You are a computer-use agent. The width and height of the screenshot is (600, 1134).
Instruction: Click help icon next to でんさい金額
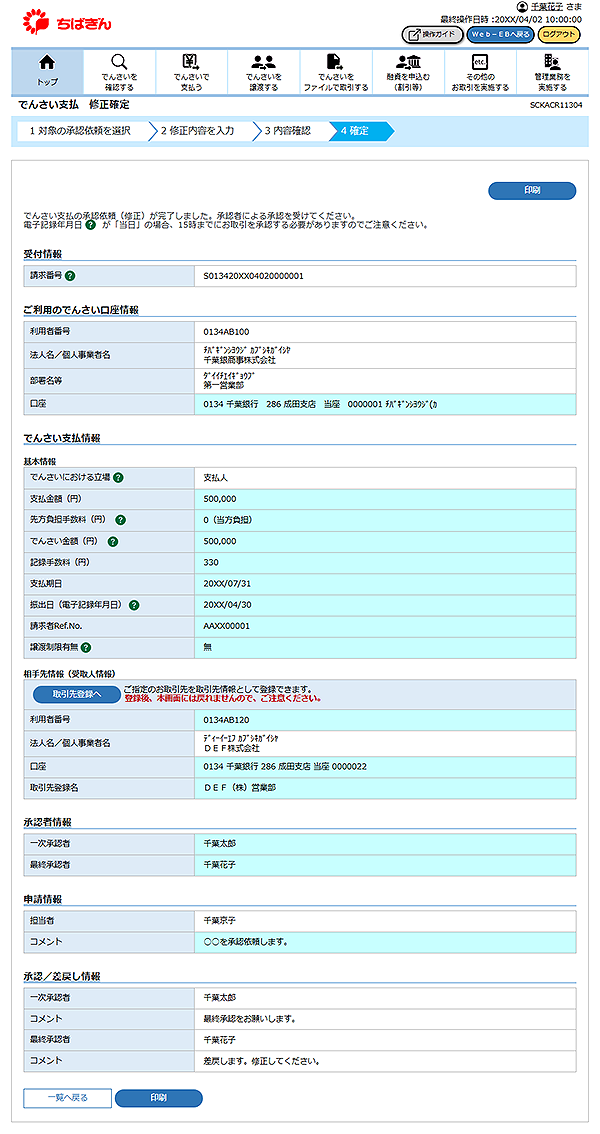pyautogui.click(x=111, y=541)
